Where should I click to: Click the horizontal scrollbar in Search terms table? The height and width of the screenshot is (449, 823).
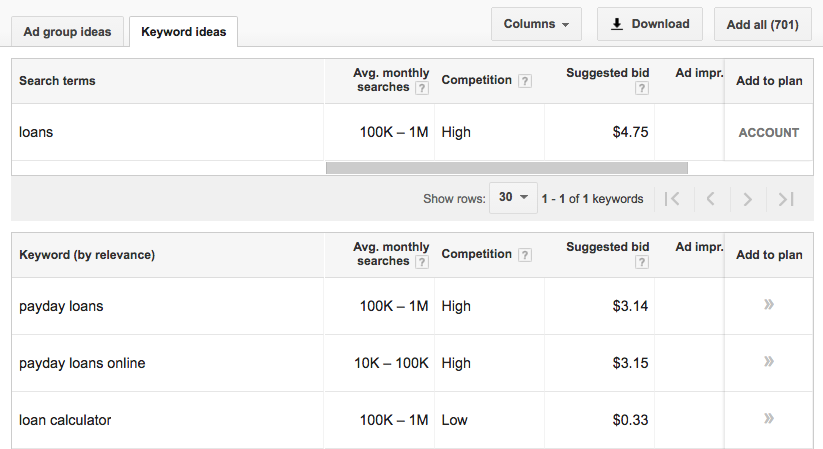[x=506, y=168]
